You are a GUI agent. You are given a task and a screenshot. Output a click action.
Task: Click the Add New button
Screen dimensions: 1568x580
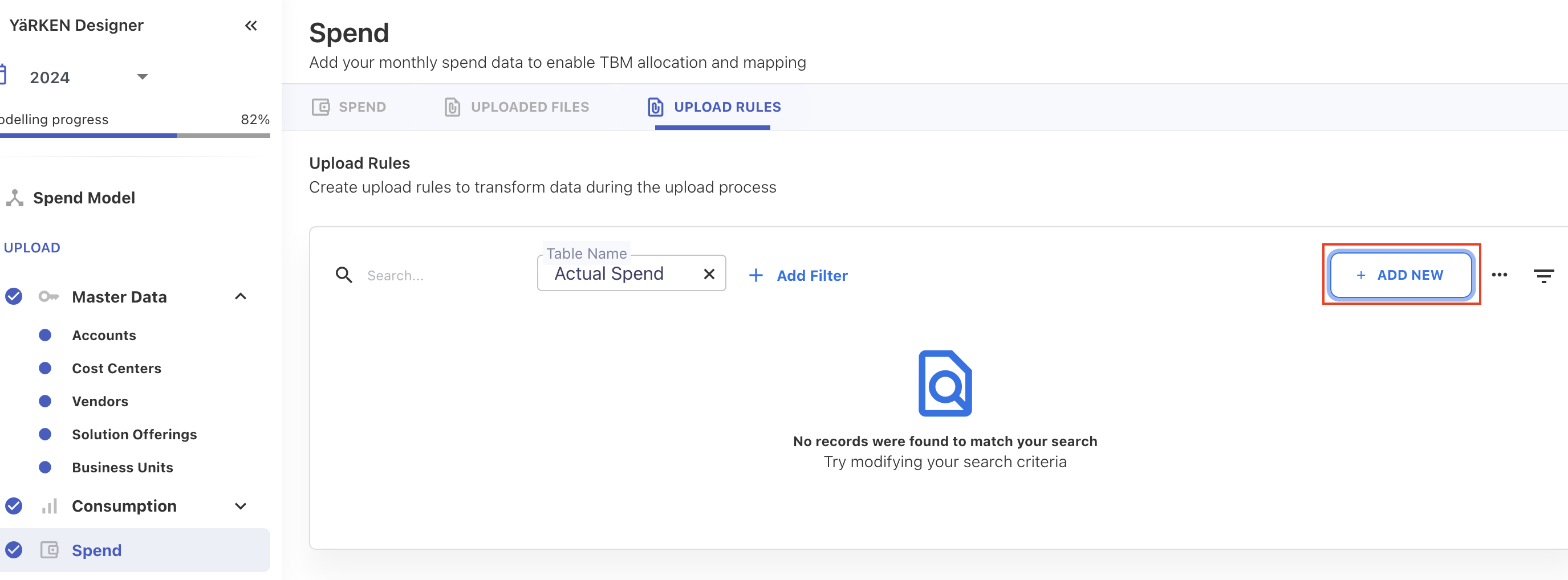[1400, 275]
